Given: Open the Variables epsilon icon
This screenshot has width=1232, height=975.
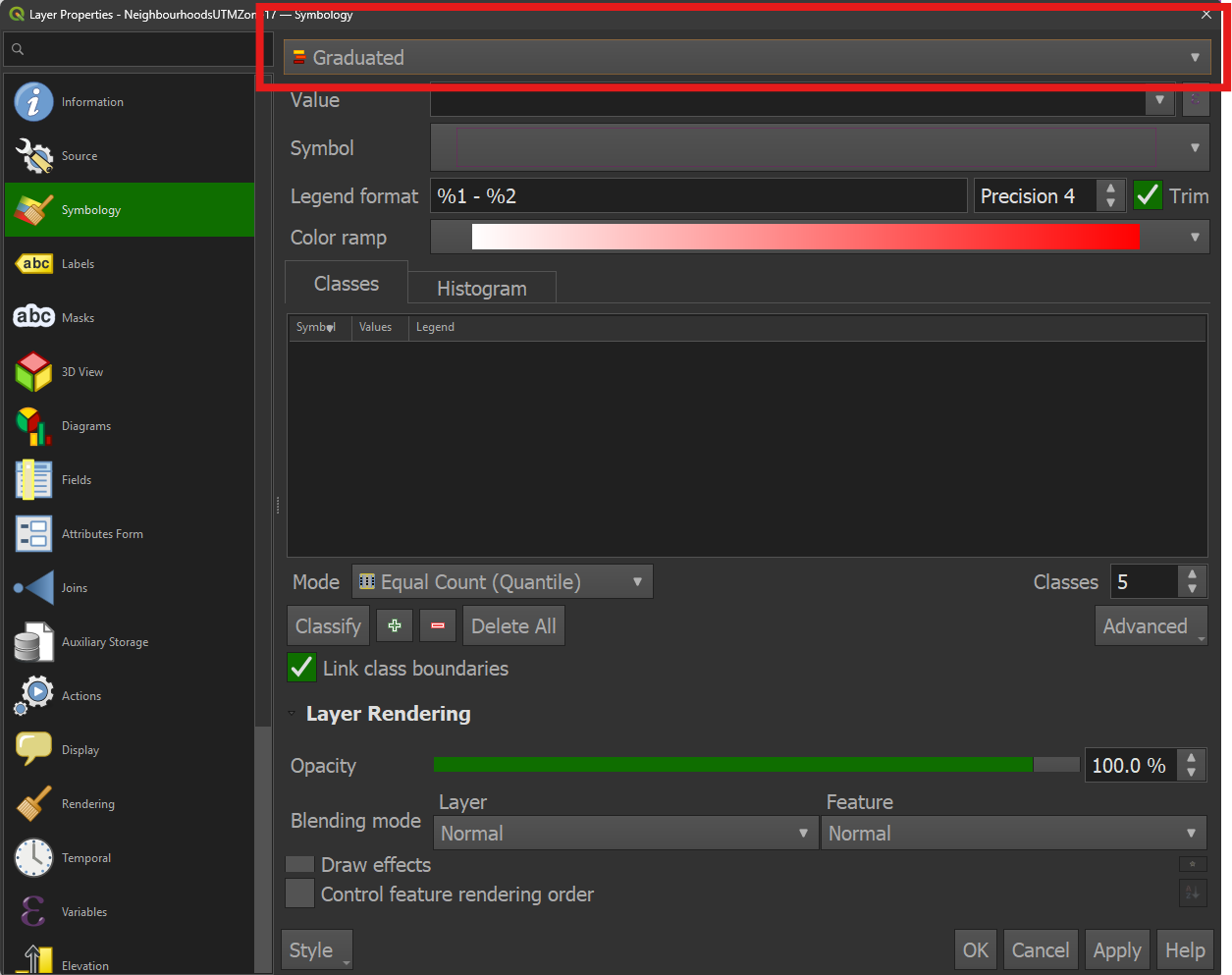Looking at the screenshot, I should 33,912.
